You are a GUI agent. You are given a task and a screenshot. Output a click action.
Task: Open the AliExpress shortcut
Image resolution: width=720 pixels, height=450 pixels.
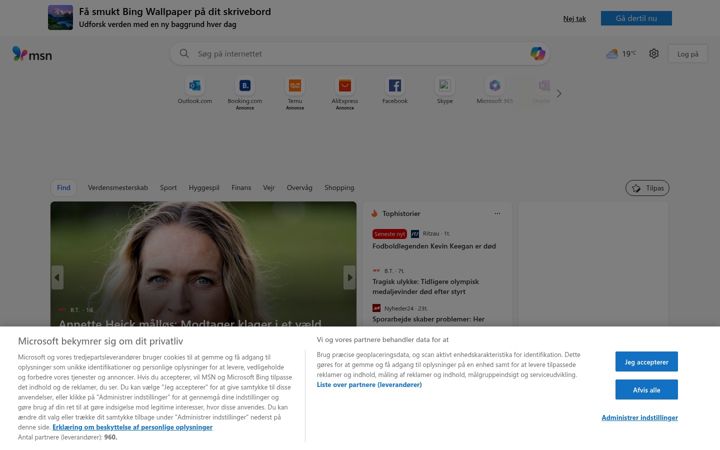pyautogui.click(x=345, y=94)
